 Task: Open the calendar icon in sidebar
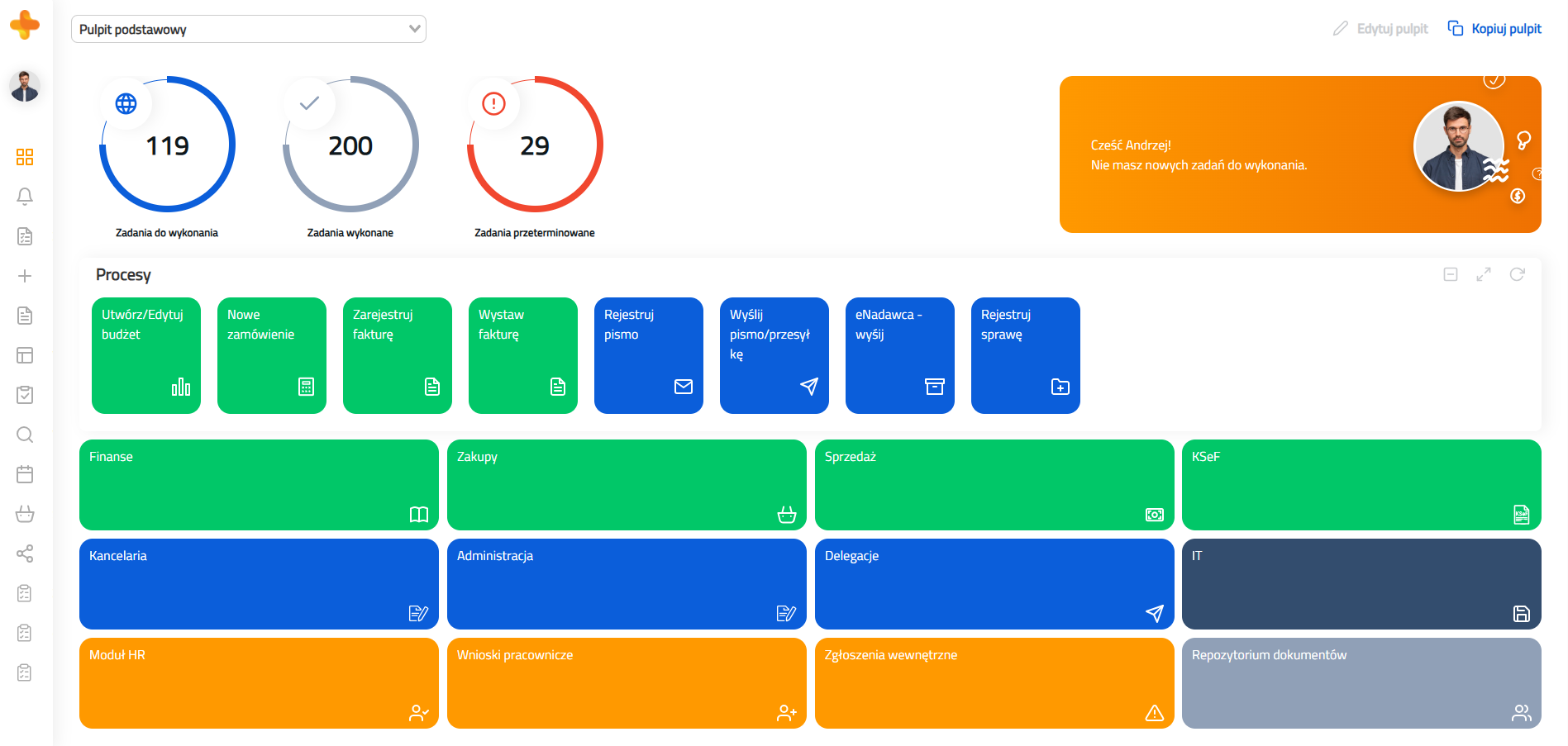(x=25, y=474)
